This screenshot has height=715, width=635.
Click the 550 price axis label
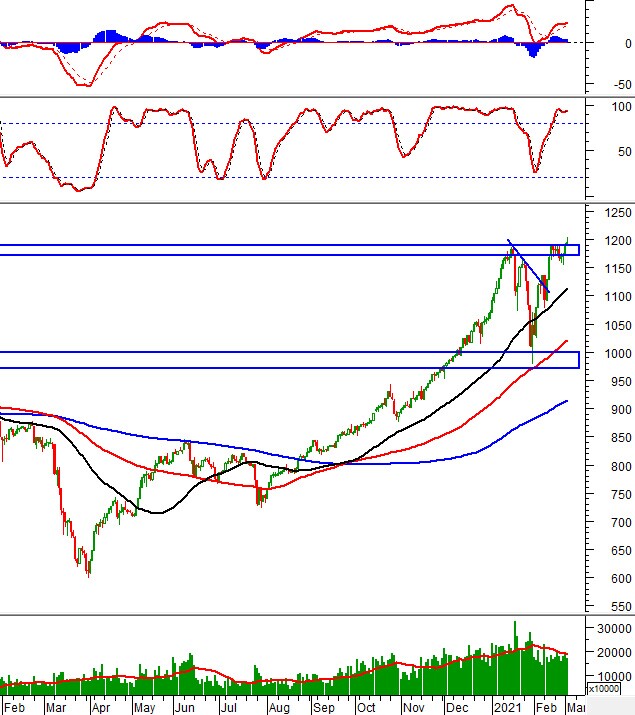[621, 607]
